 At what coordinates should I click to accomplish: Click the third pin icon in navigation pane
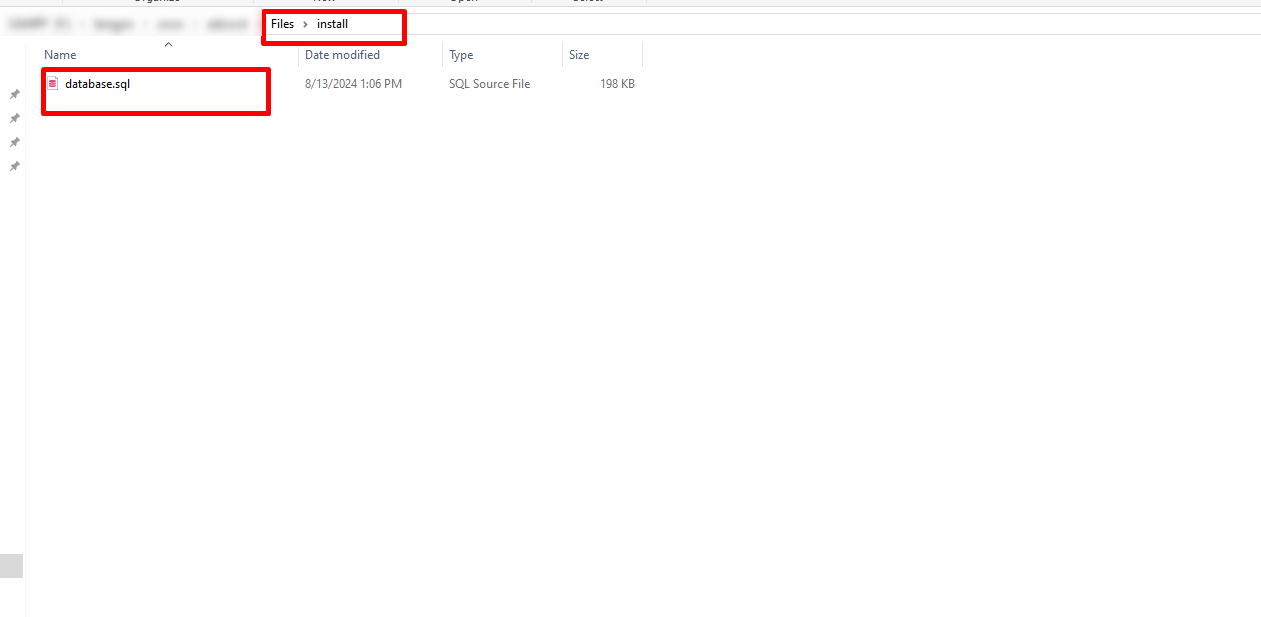pyautogui.click(x=15, y=142)
